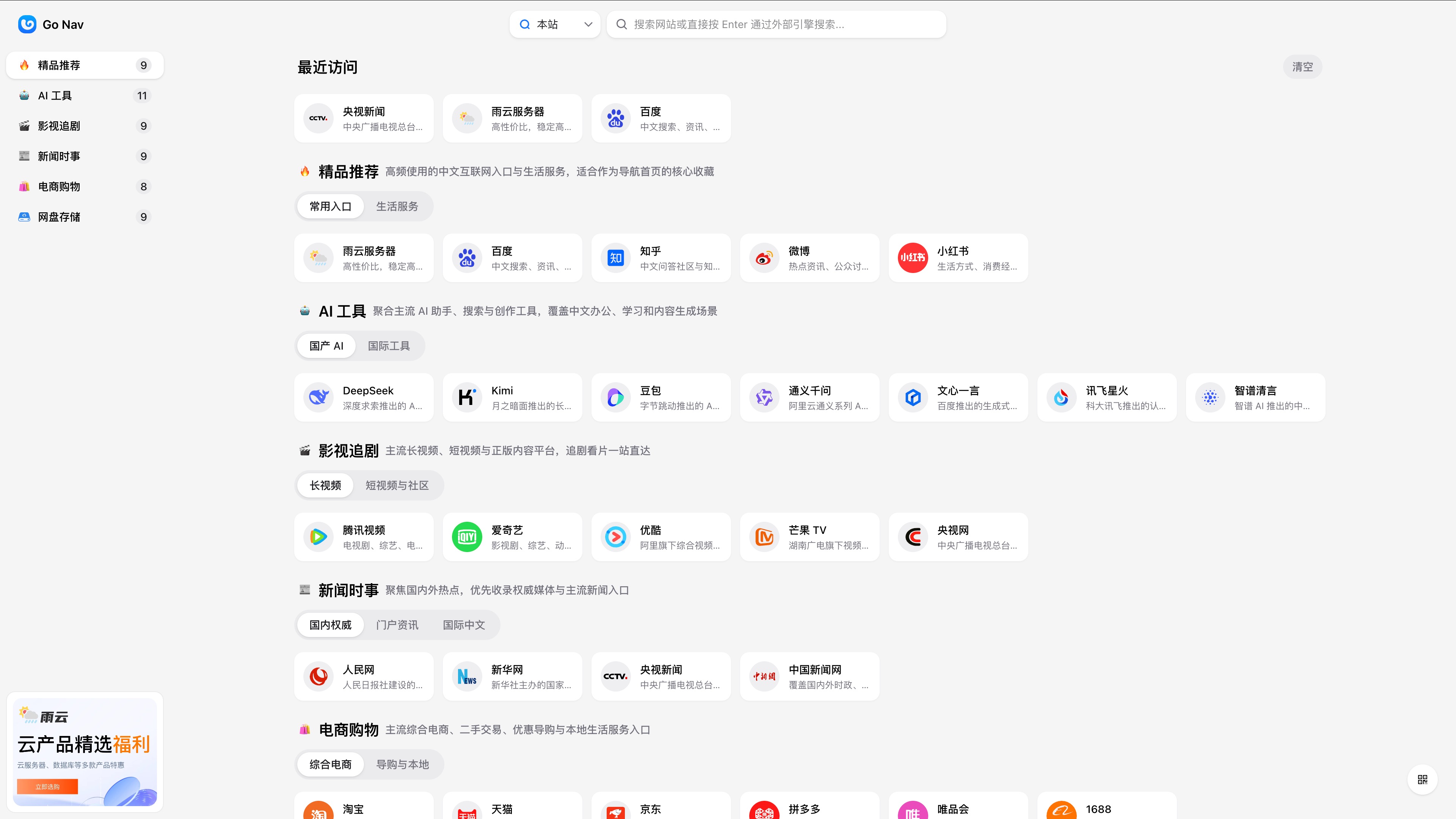Click the 中国新闻网 icon

(x=764, y=676)
